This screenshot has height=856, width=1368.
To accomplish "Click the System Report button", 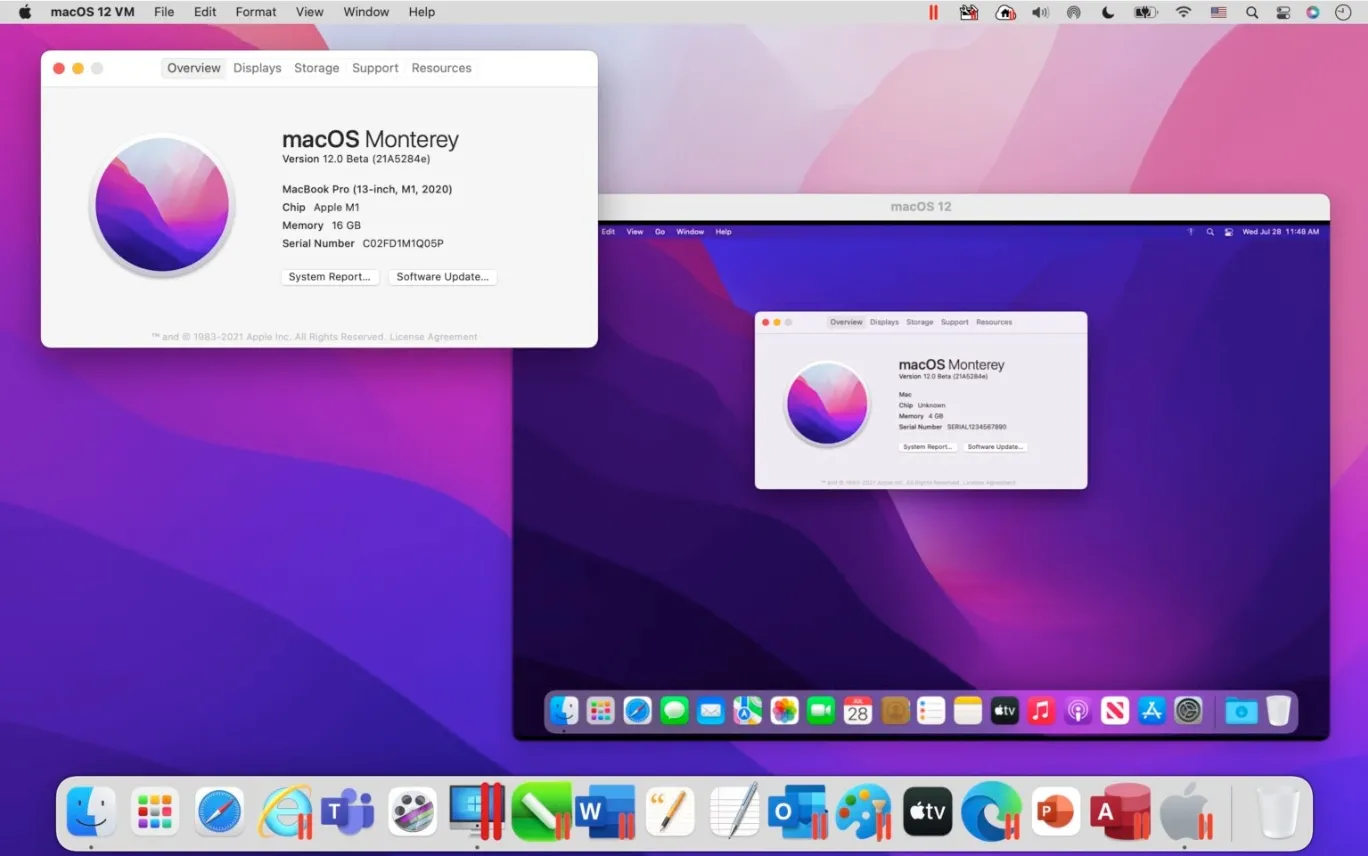I will click(329, 277).
